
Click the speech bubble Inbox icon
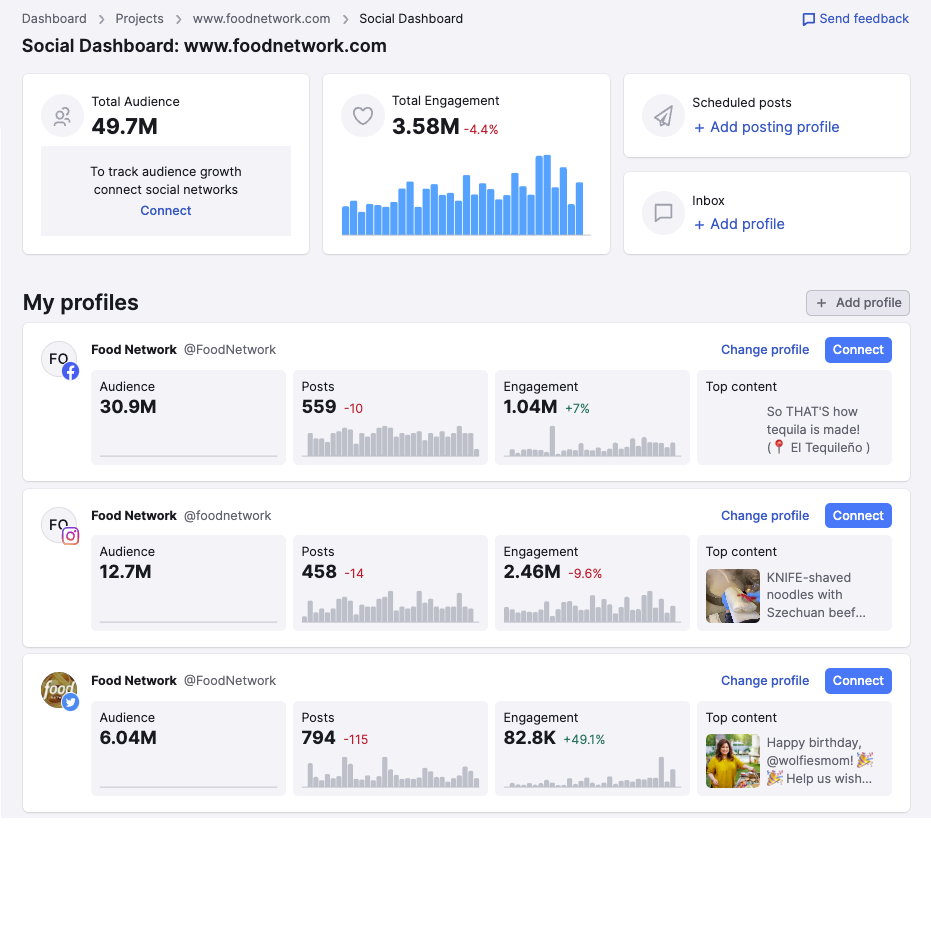click(663, 213)
